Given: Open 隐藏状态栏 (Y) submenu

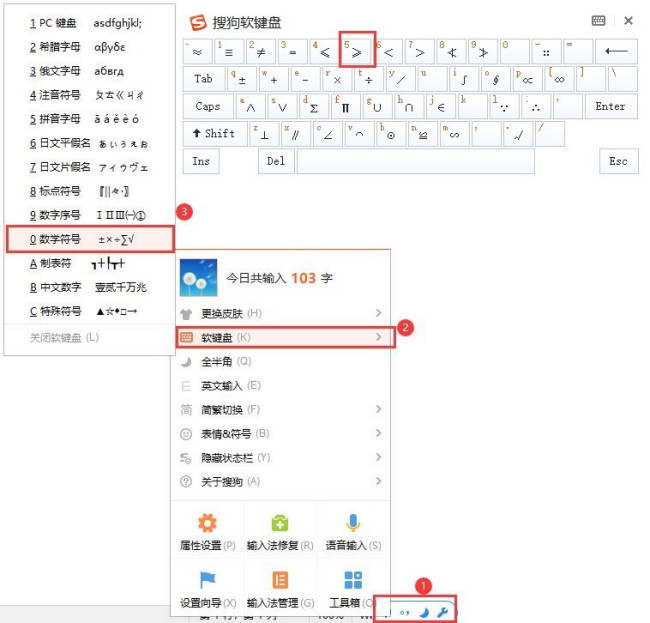Looking at the screenshot, I should pyautogui.click(x=281, y=458).
